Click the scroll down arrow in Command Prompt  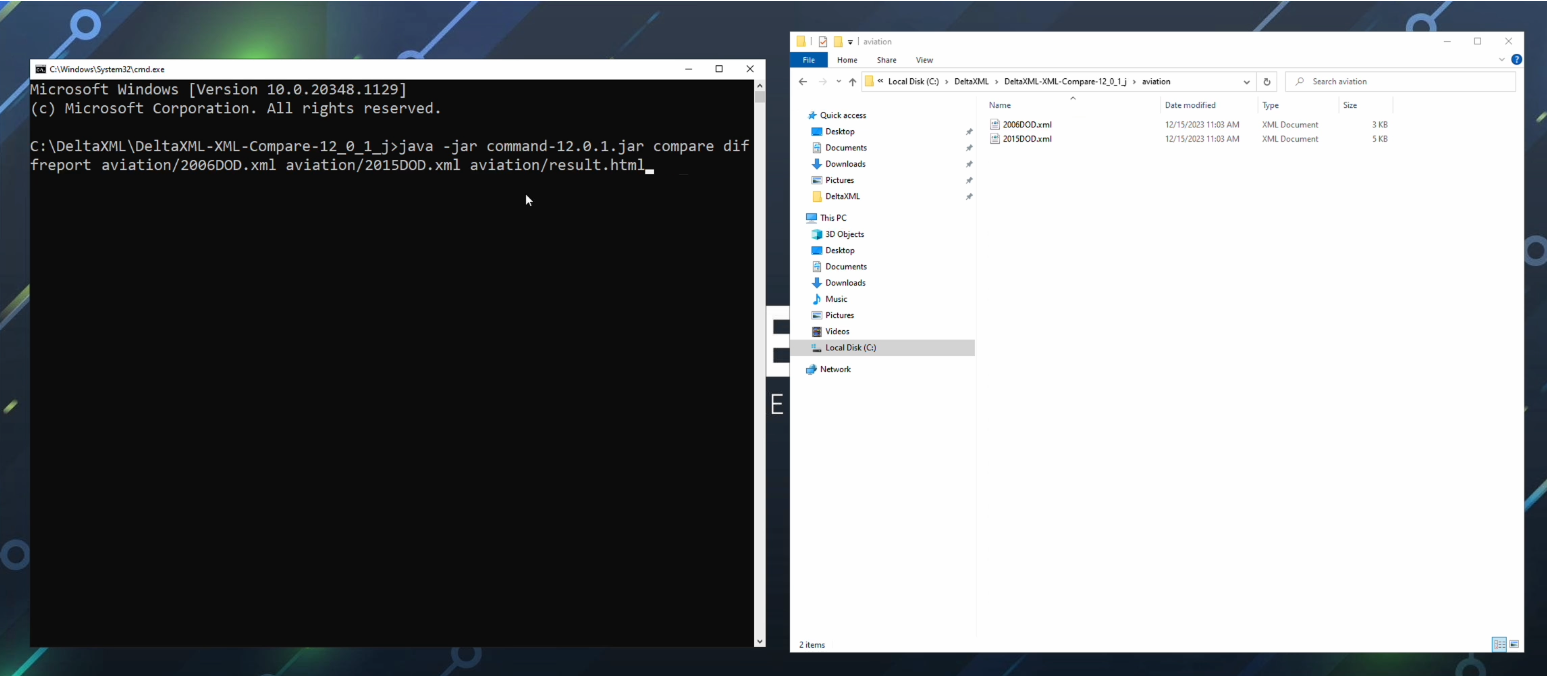pos(760,641)
